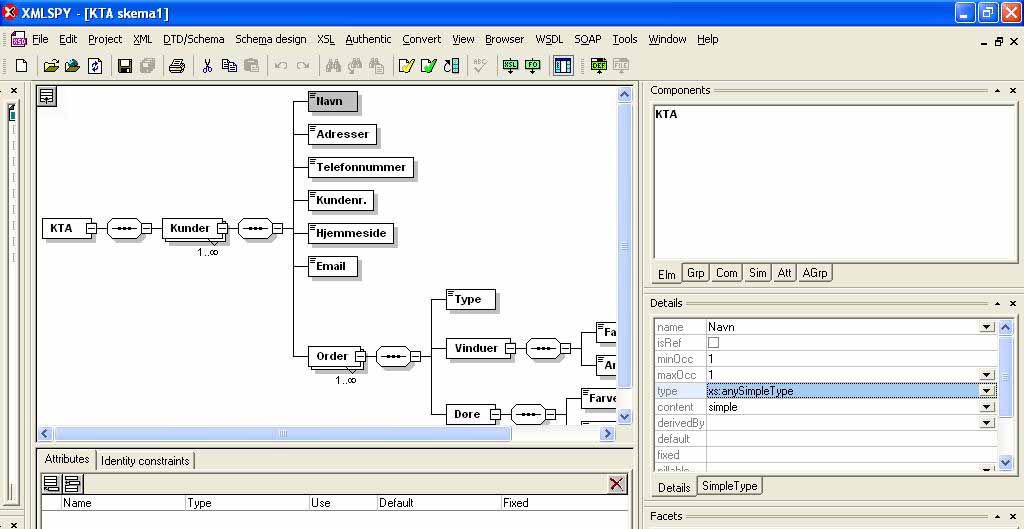Image resolution: width=1024 pixels, height=529 pixels.
Task: Click the content field showing simple
Action: click(x=840, y=407)
